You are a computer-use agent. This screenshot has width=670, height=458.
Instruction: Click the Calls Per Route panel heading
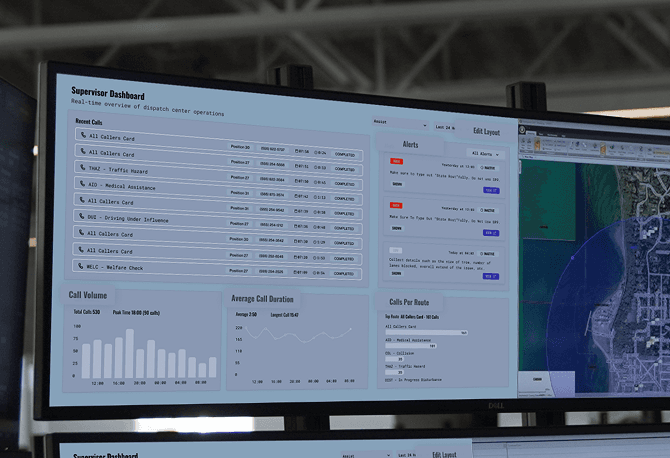click(409, 302)
